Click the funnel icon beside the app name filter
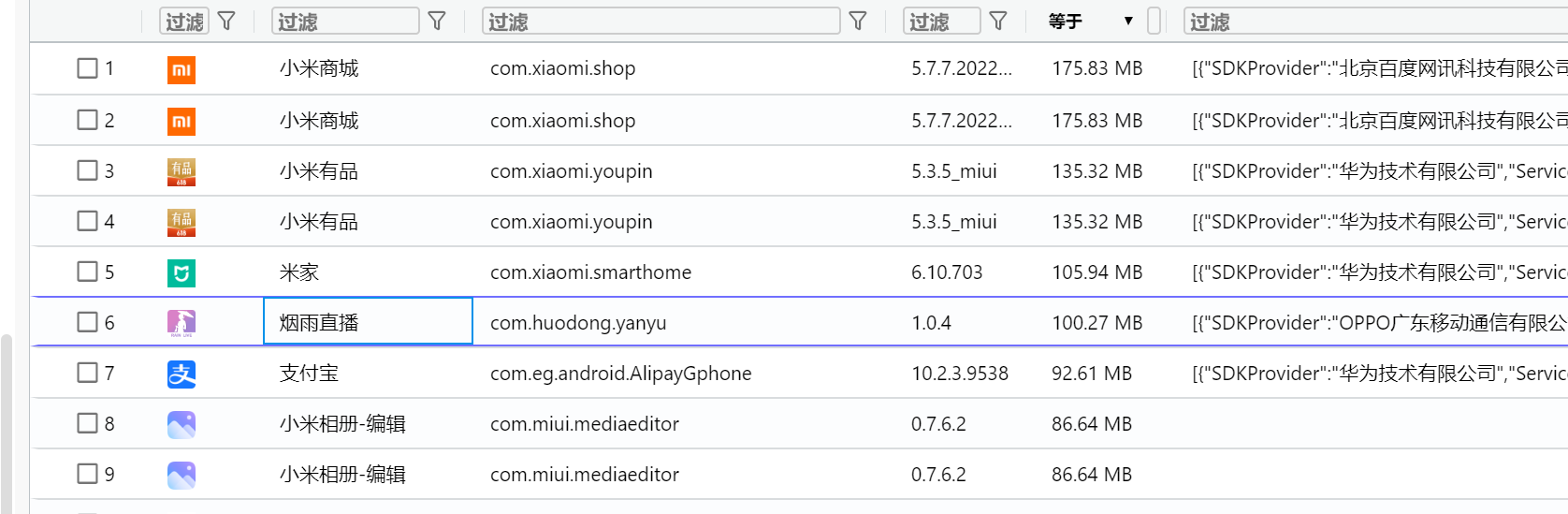1568x514 pixels. click(437, 21)
